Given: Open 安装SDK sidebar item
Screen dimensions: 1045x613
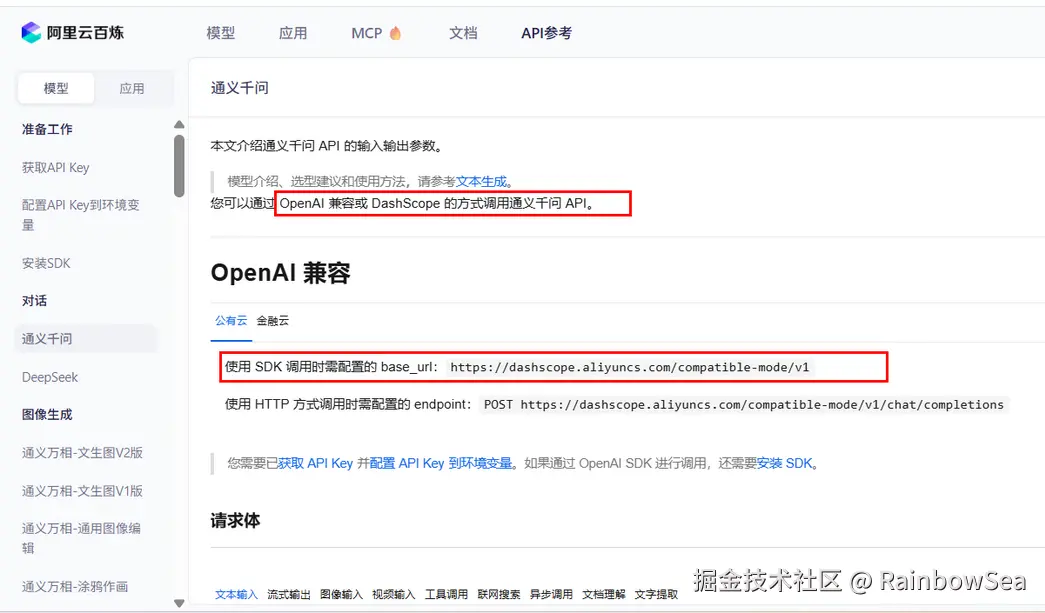Looking at the screenshot, I should tap(46, 263).
